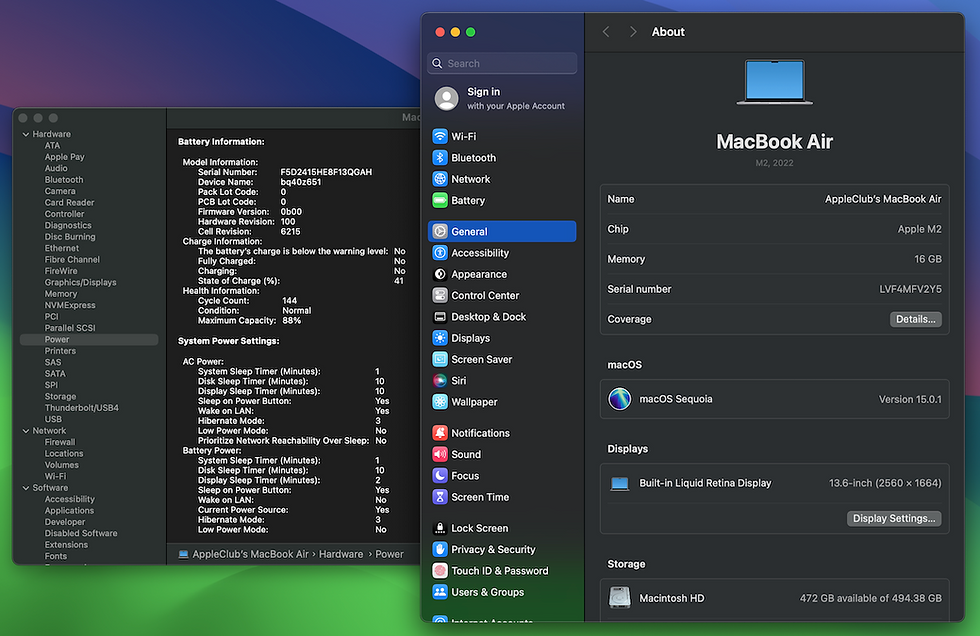The image size is (980, 636).
Task: Open the Accessibility icon
Action: click(440, 252)
